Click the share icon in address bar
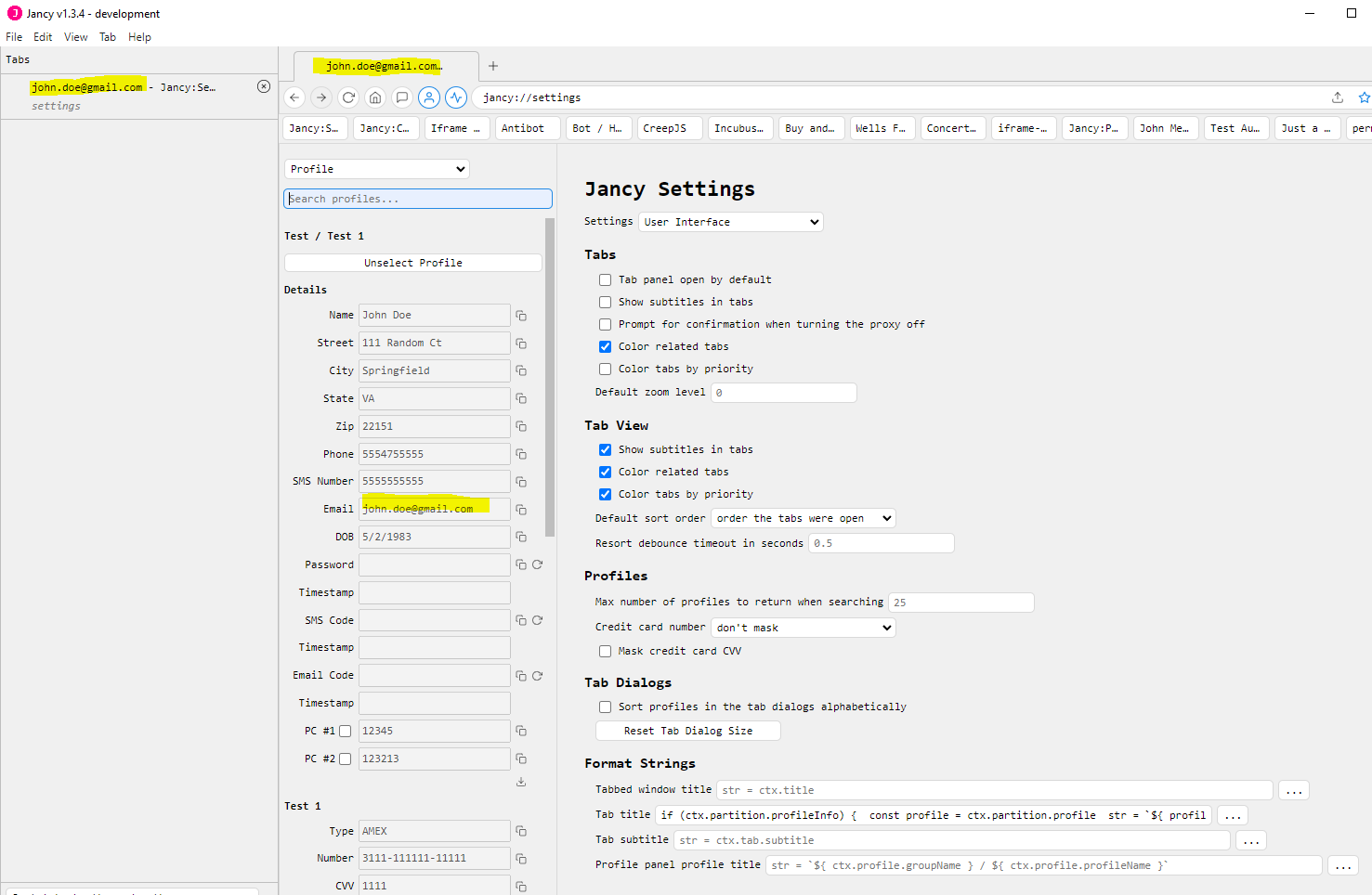Image resolution: width=1372 pixels, height=895 pixels. [x=1338, y=97]
